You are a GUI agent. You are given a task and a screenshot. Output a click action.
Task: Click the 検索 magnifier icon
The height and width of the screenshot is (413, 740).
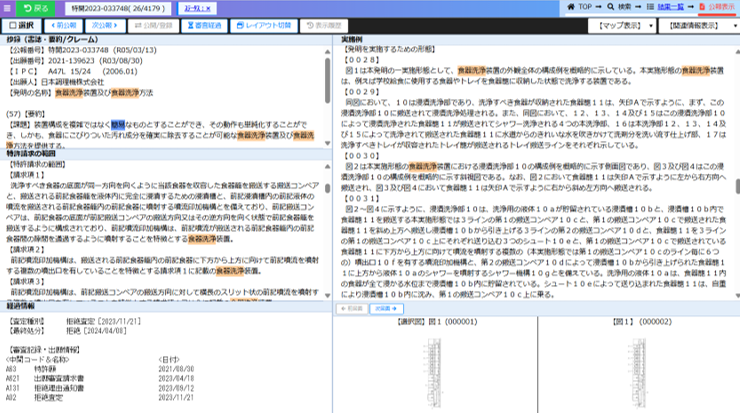tap(611, 7)
